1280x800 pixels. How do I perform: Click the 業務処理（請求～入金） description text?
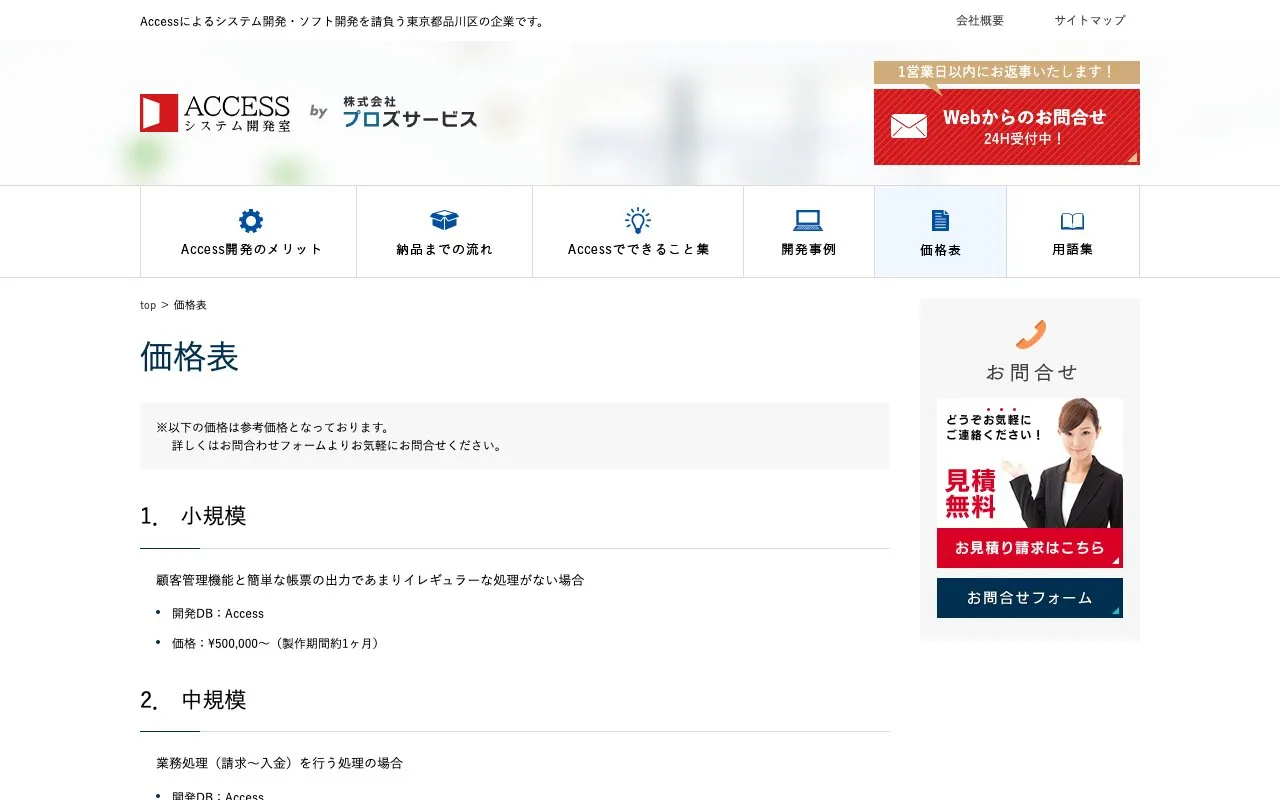click(280, 763)
